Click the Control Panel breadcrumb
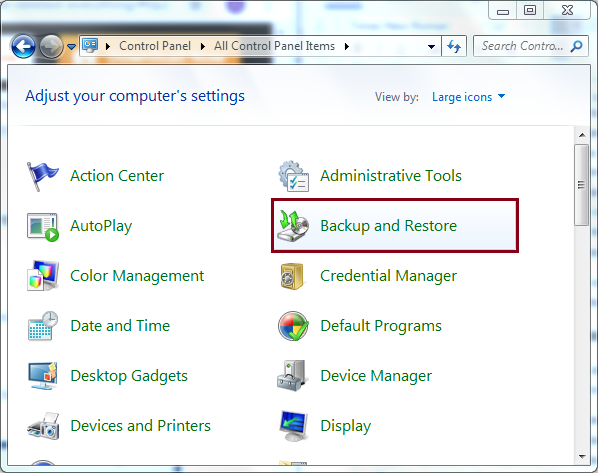 pos(155,46)
